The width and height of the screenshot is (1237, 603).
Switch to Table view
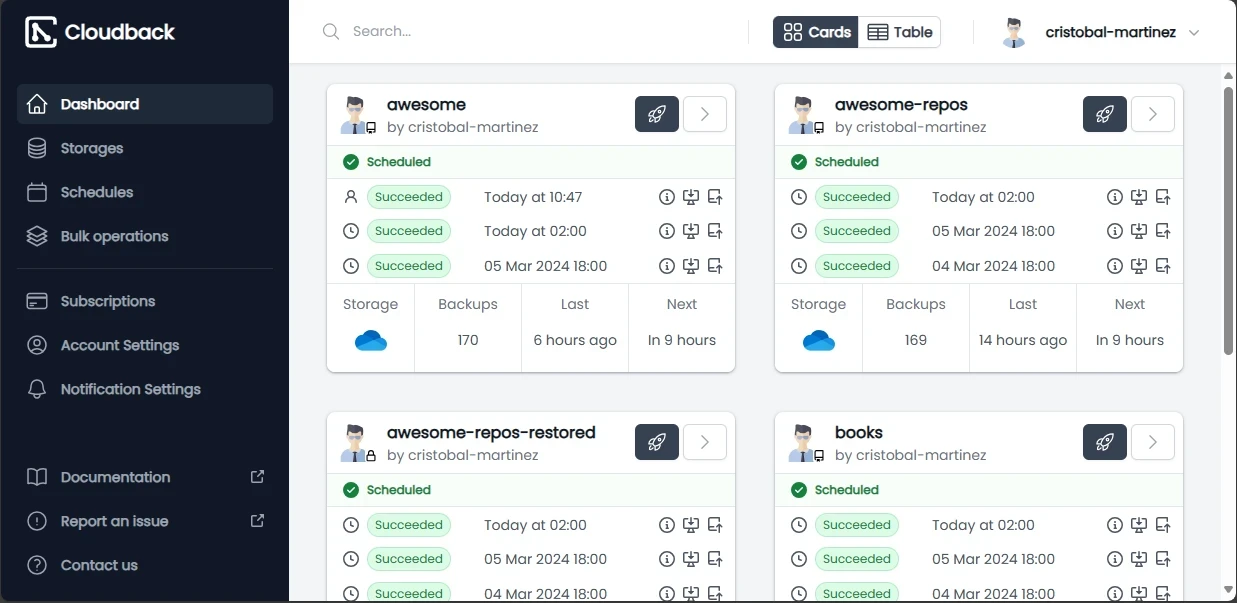tap(900, 32)
